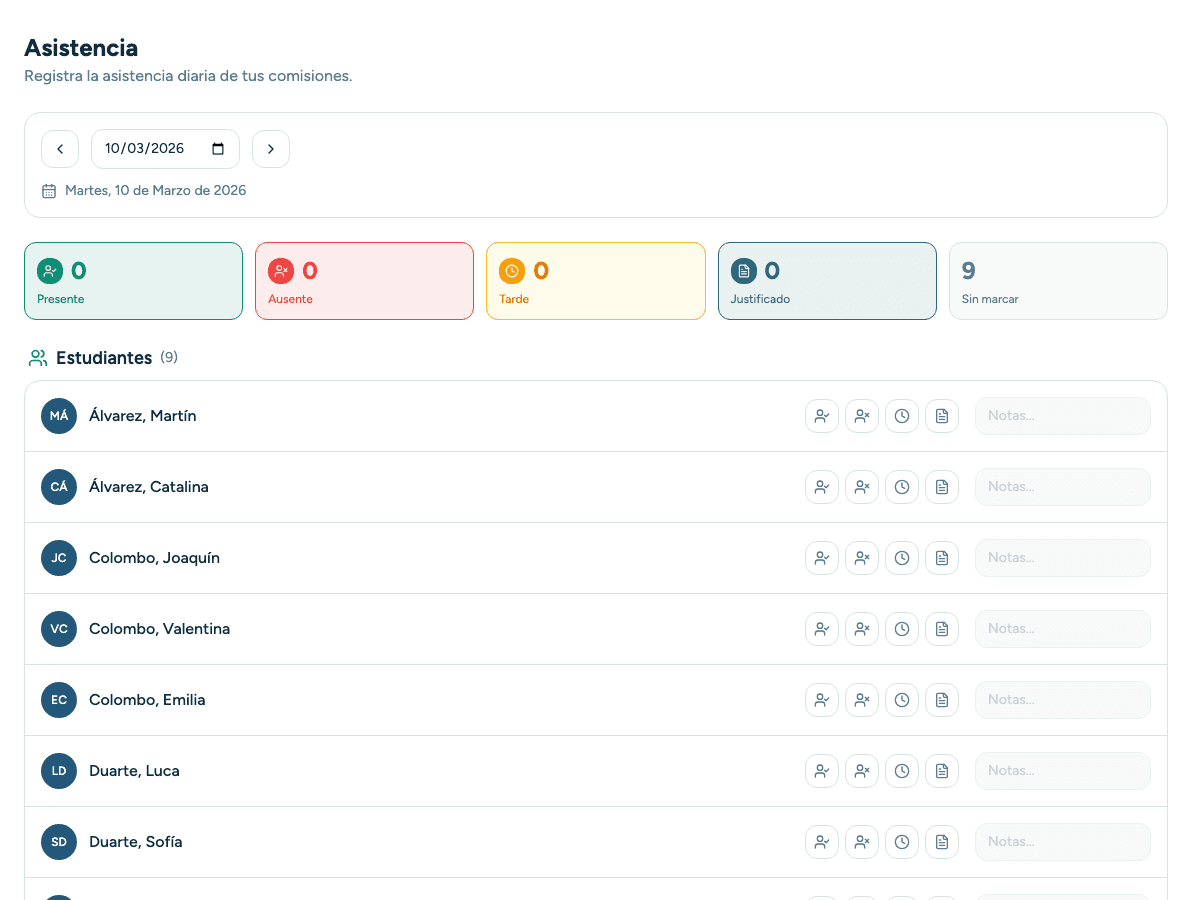
Task: Select the Sin marcar summary card
Action: point(1058,281)
